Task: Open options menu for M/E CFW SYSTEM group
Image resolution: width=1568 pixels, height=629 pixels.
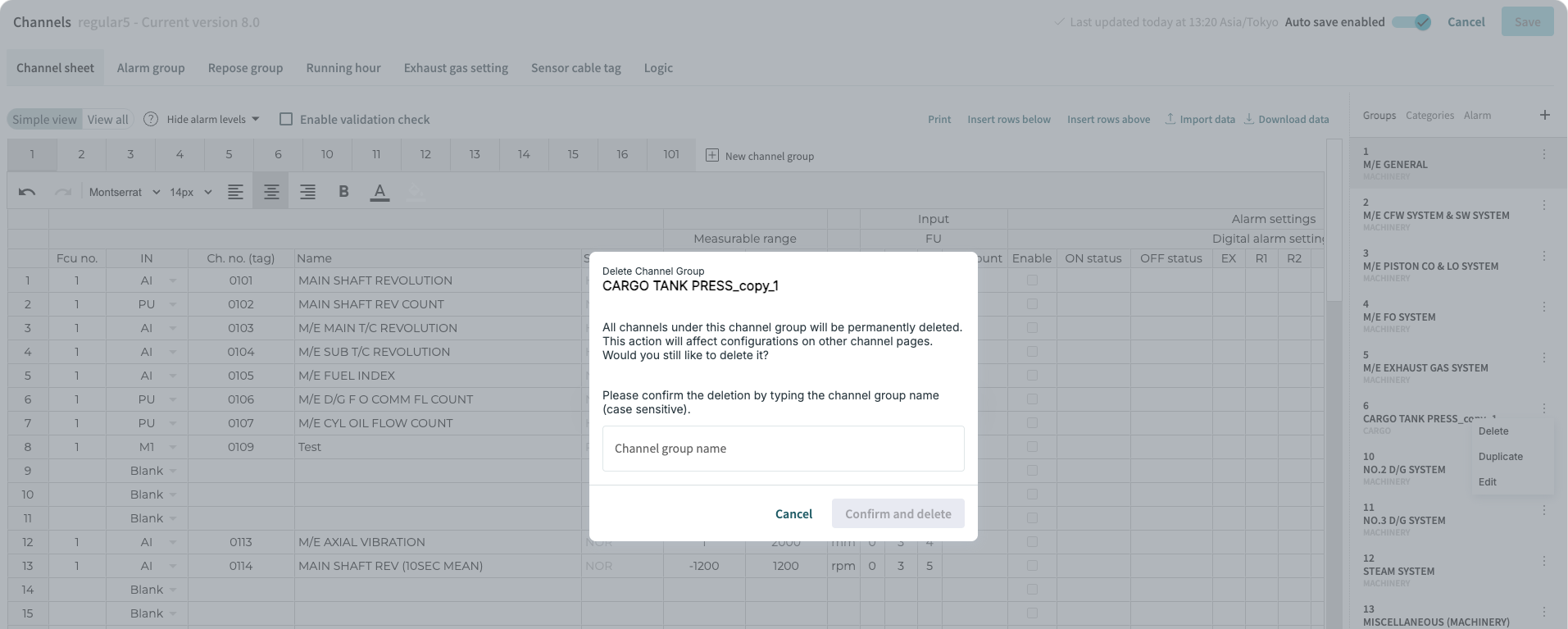Action: tap(1544, 205)
